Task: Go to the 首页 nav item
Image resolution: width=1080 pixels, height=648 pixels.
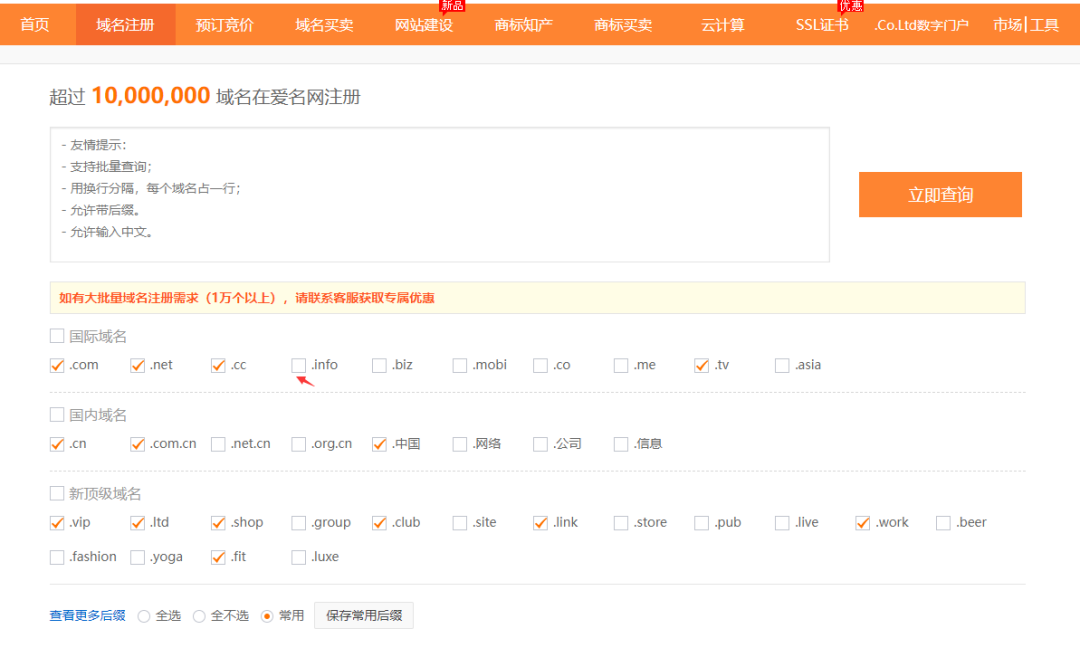Action: [x=35, y=24]
